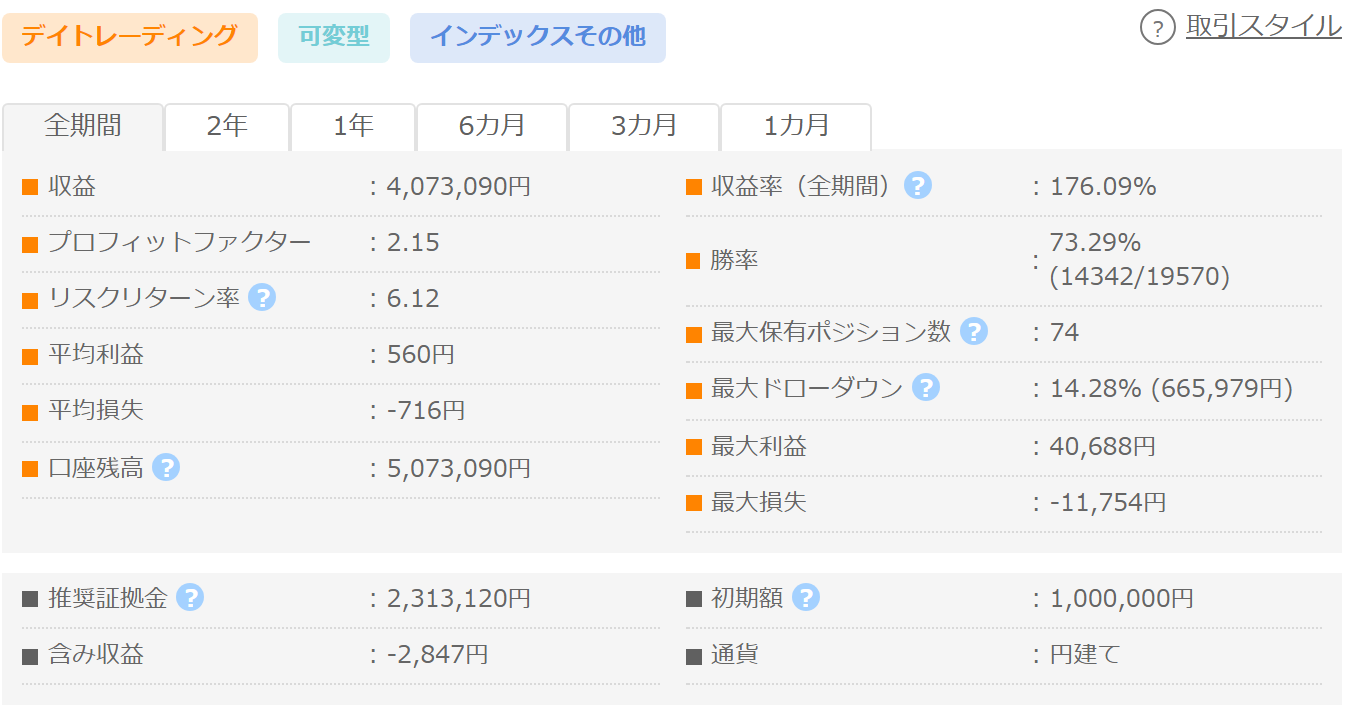
Task: Click the 平均利益 label
Action: (96, 355)
